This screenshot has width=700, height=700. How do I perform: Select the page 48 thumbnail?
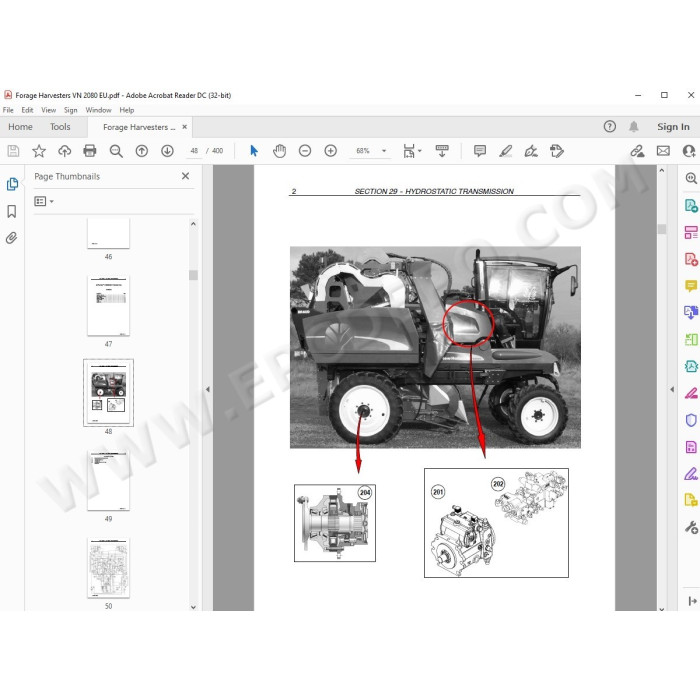(x=108, y=393)
